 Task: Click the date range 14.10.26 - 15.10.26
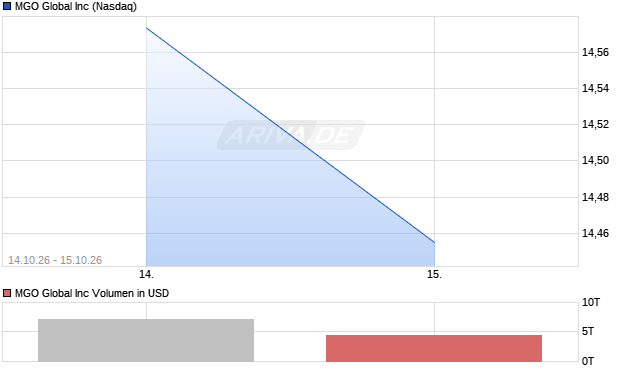coord(55,260)
